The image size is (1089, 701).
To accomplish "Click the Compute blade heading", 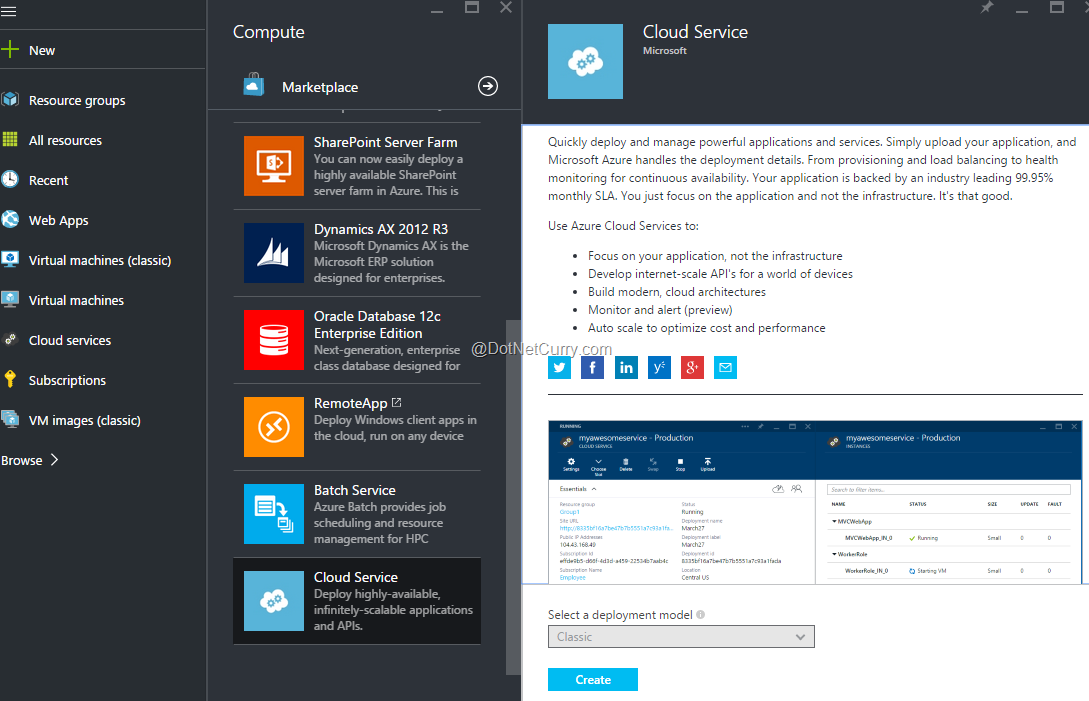I will coord(269,32).
